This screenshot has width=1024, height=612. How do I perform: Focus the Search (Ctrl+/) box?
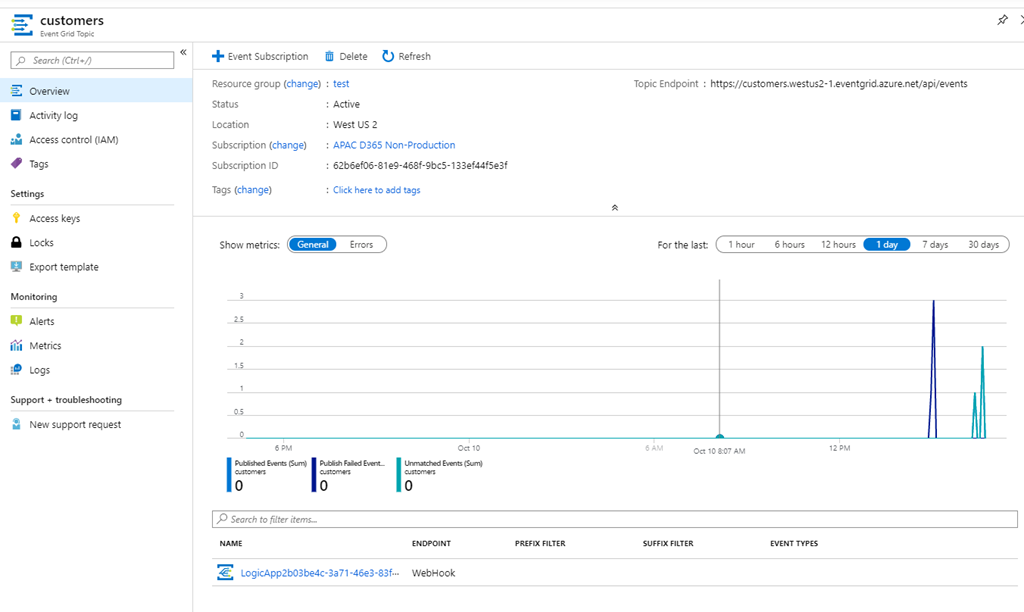(x=92, y=60)
